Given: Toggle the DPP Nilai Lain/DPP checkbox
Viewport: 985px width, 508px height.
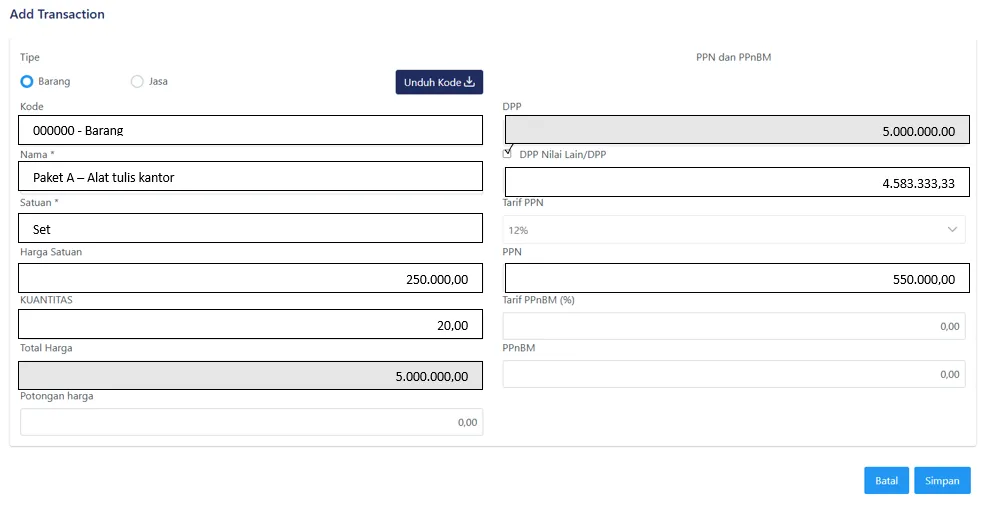Looking at the screenshot, I should (508, 154).
